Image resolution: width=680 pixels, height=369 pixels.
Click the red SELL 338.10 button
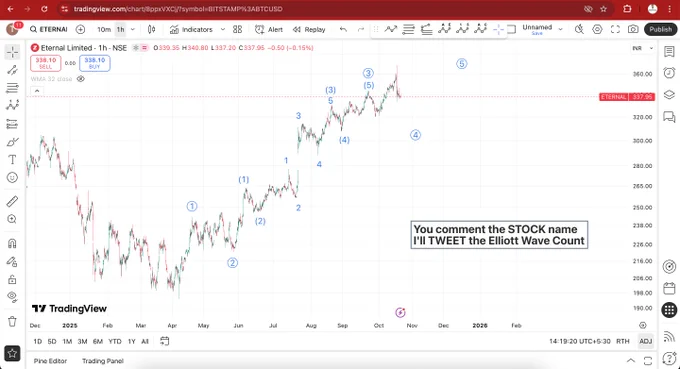[46, 63]
